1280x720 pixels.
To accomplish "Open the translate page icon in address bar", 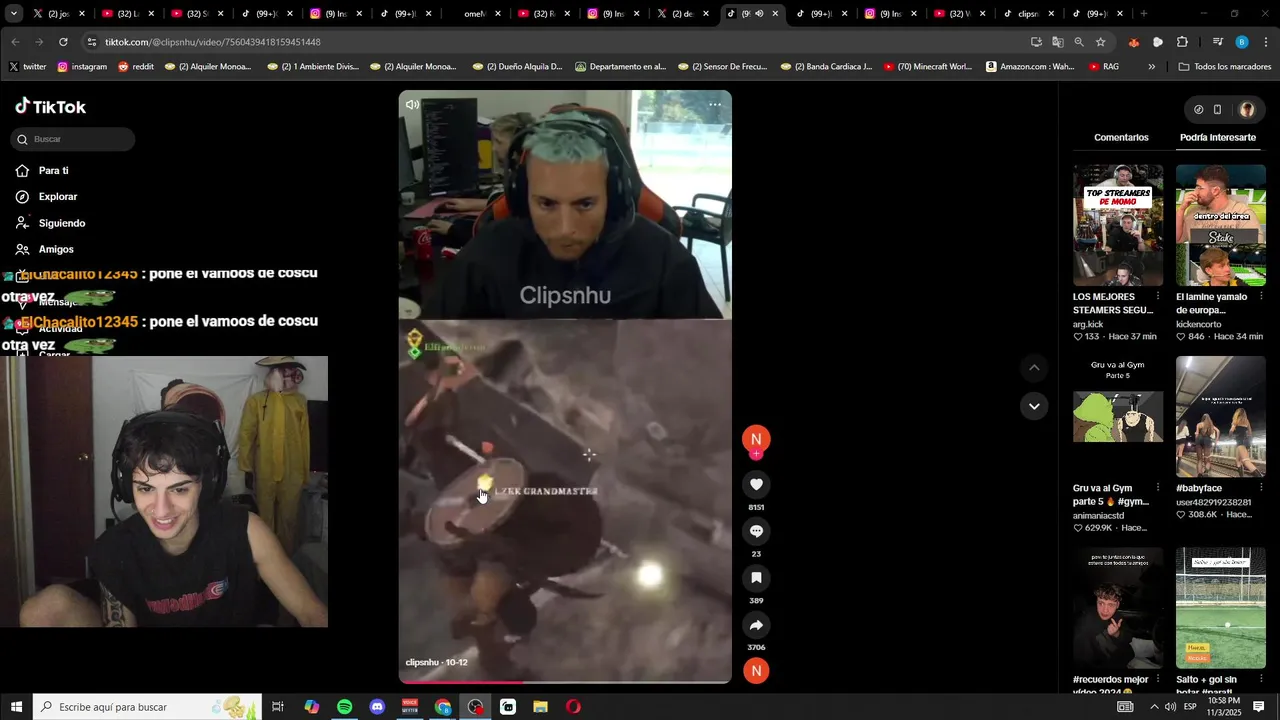I will point(1057,42).
